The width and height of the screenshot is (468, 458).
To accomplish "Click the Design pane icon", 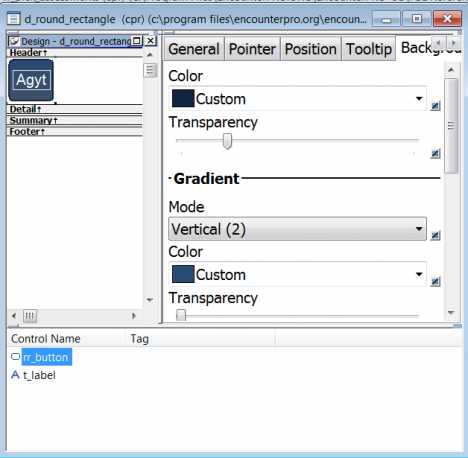I will (14, 41).
